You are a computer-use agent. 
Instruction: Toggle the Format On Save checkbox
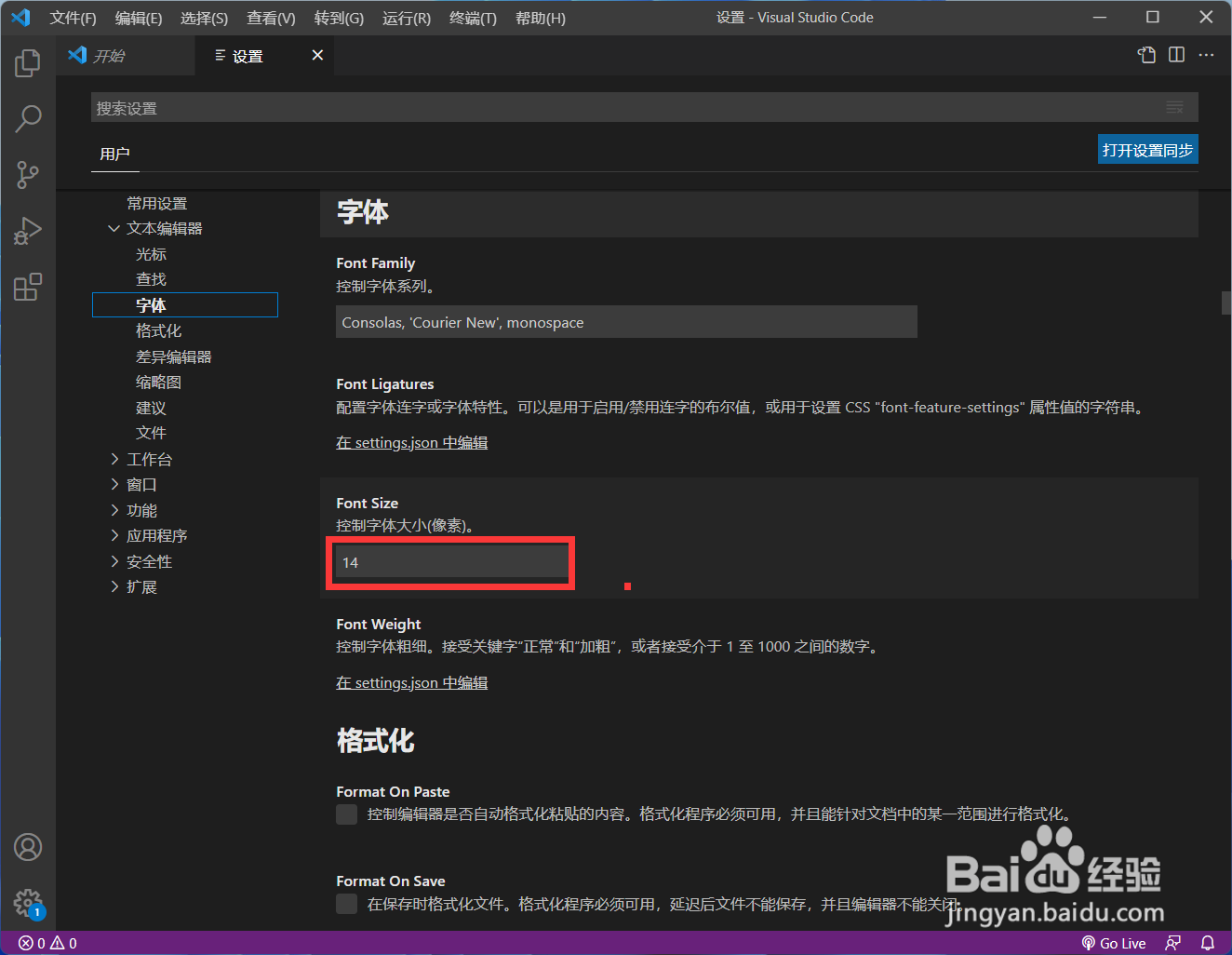pyautogui.click(x=346, y=904)
